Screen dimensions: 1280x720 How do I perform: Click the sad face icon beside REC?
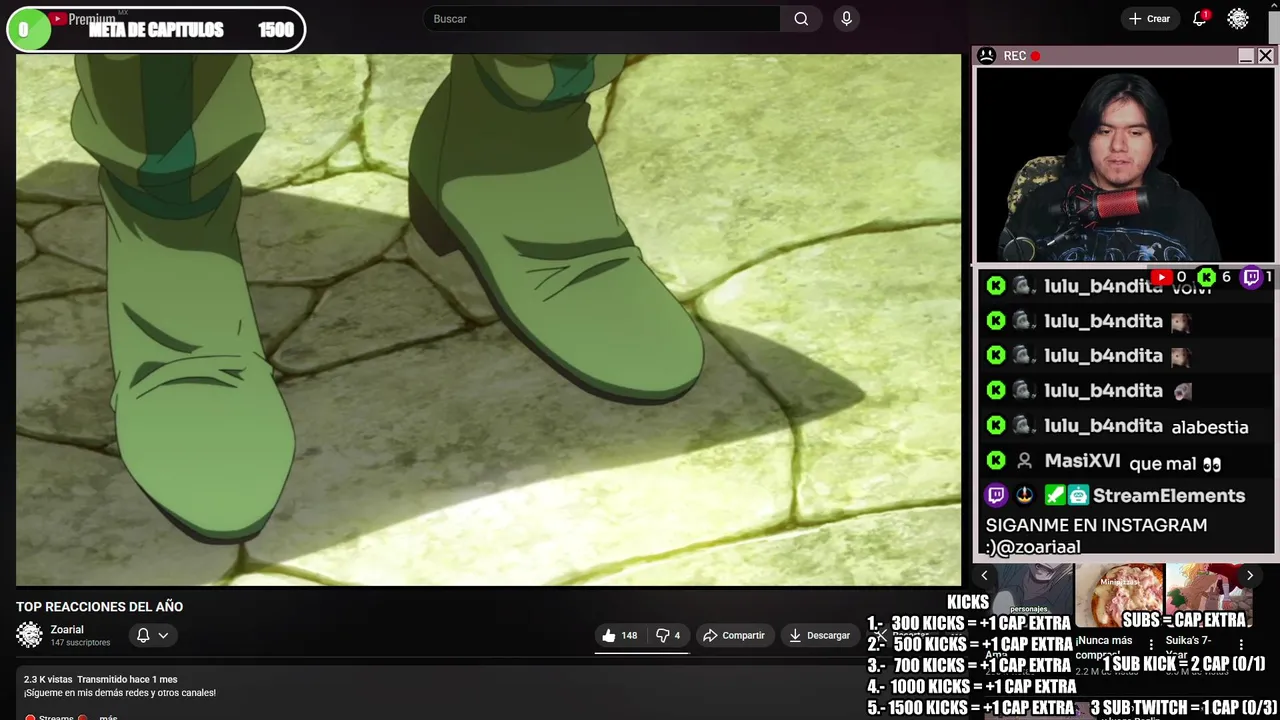[986, 56]
